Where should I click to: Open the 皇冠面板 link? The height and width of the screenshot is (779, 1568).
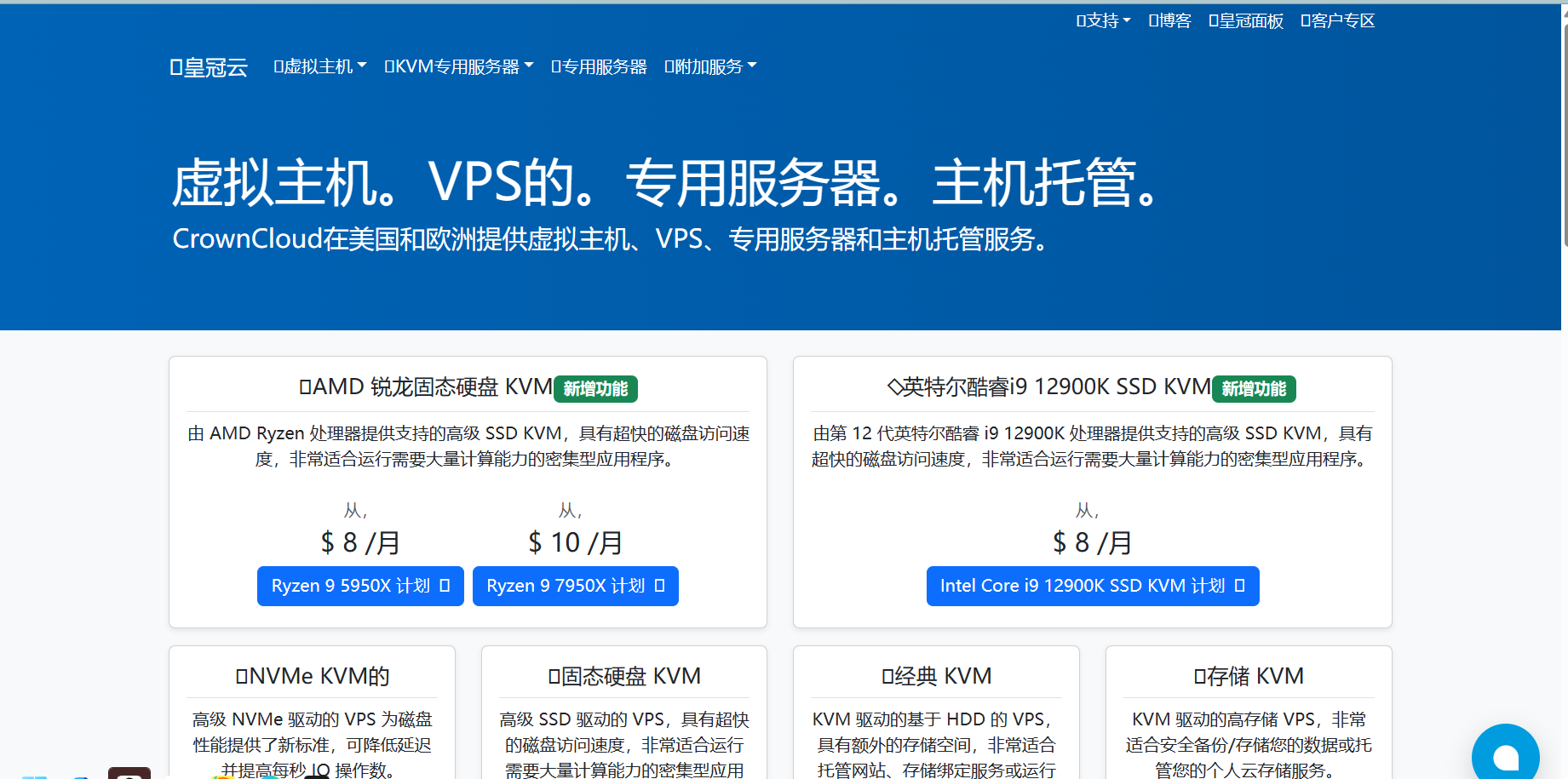click(x=1245, y=20)
